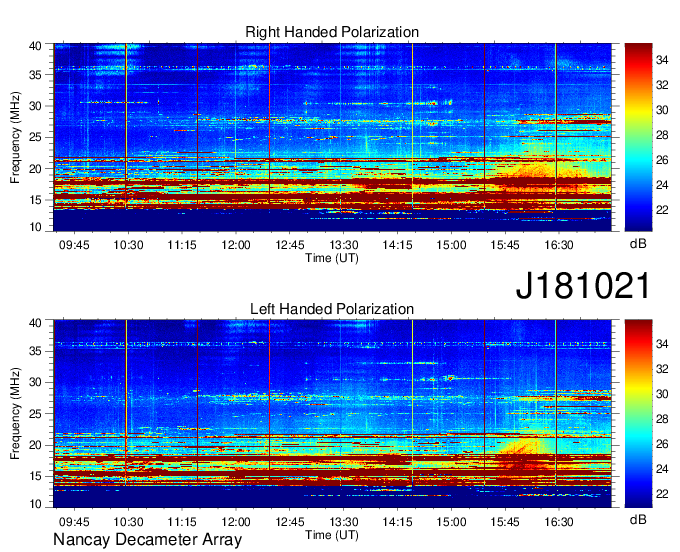Select the J181021 observation label
The width and height of the screenshot is (680, 552).
pyautogui.click(x=583, y=286)
